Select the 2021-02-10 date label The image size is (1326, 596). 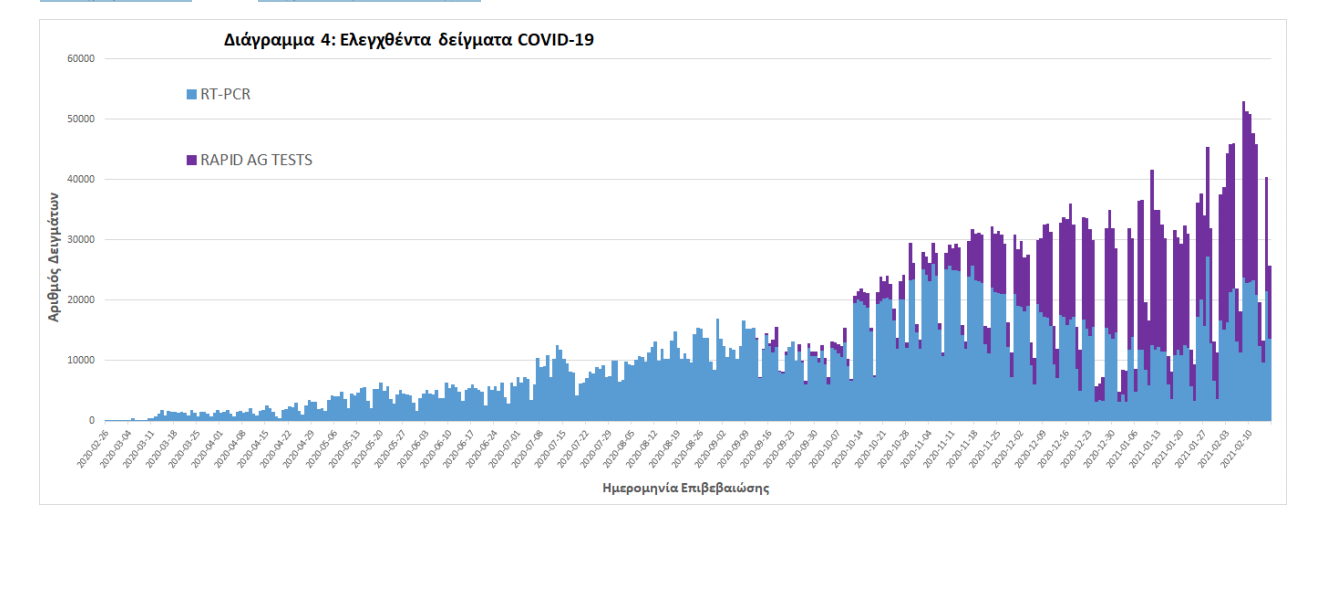coord(1238,449)
